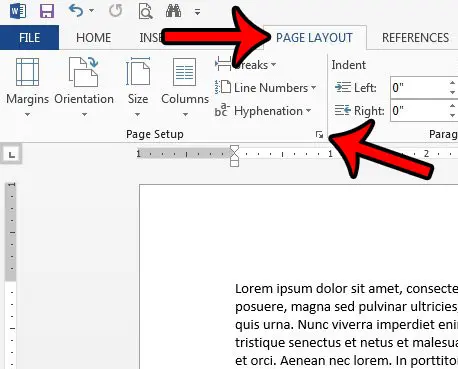This screenshot has width=458, height=369.
Task: Open the undo history dropdown arrow
Action: [91, 11]
